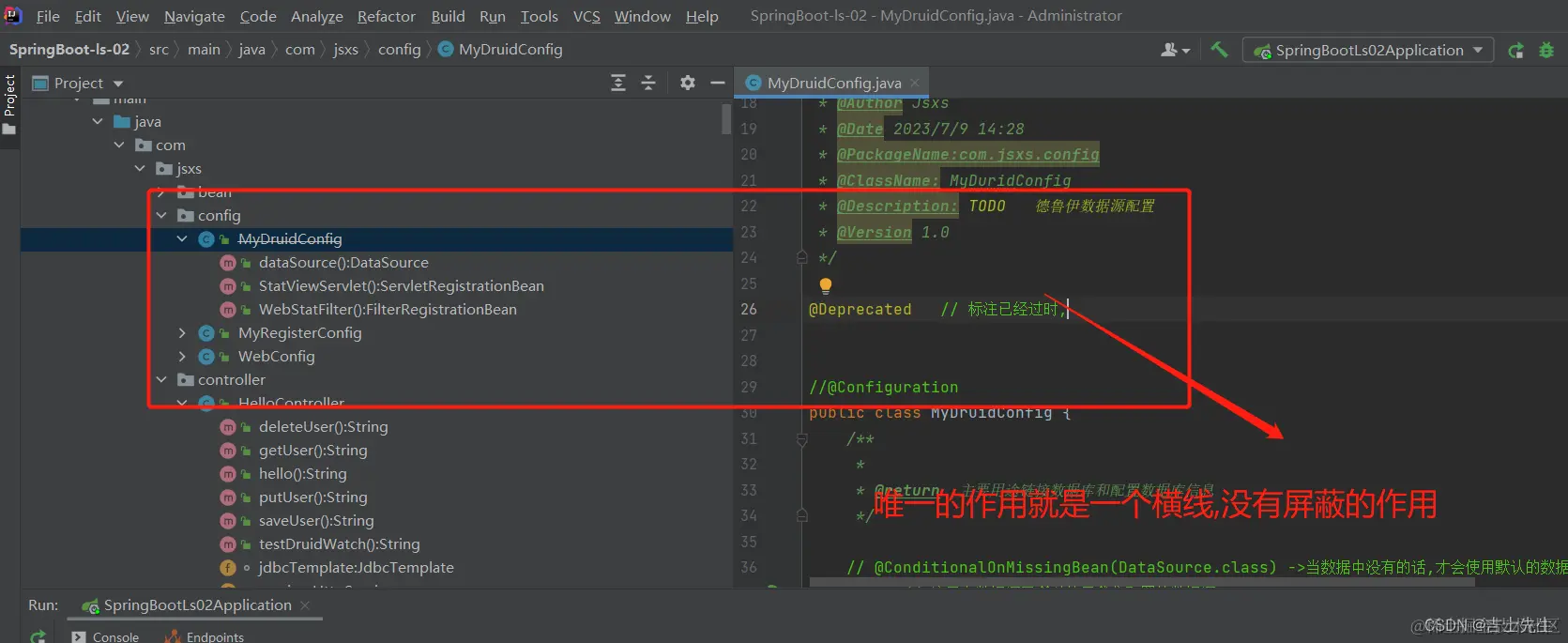The image size is (1568, 643).
Task: Open the SpringBootLs02Application run configuration dropdown
Action: click(1368, 50)
